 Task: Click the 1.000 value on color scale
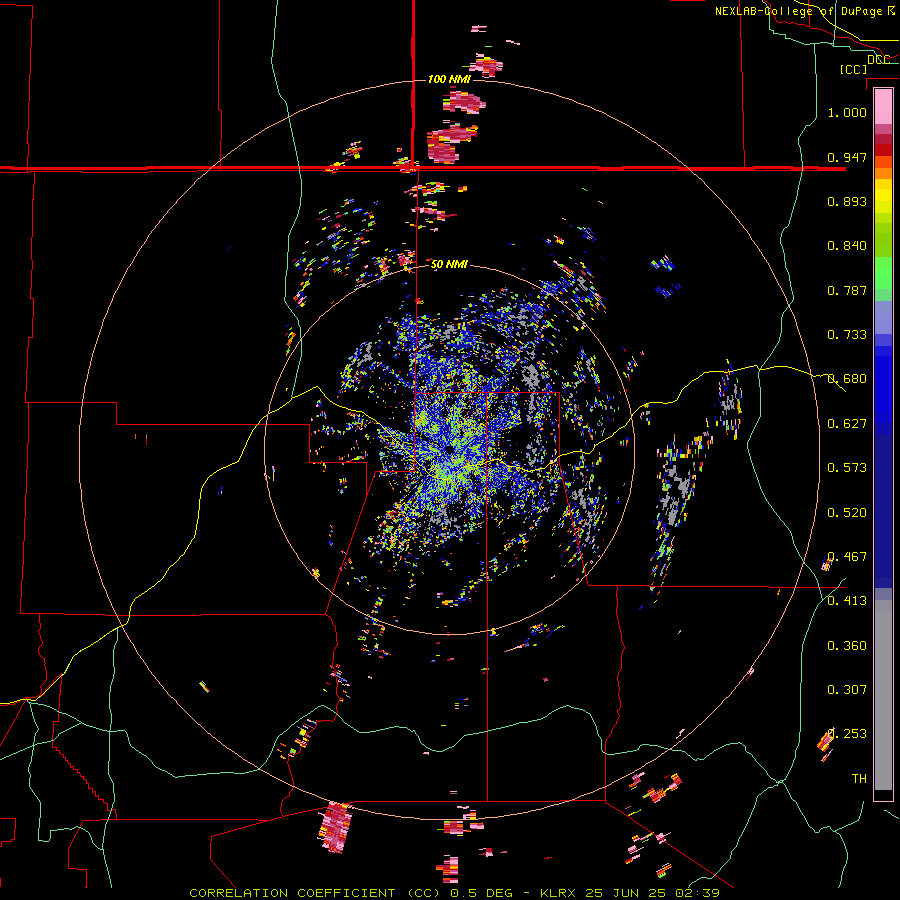847,112
